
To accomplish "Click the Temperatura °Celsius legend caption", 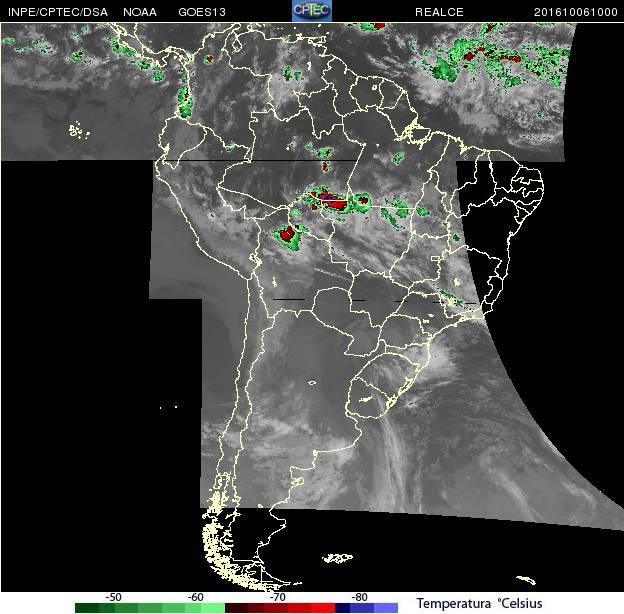I will 479,603.
